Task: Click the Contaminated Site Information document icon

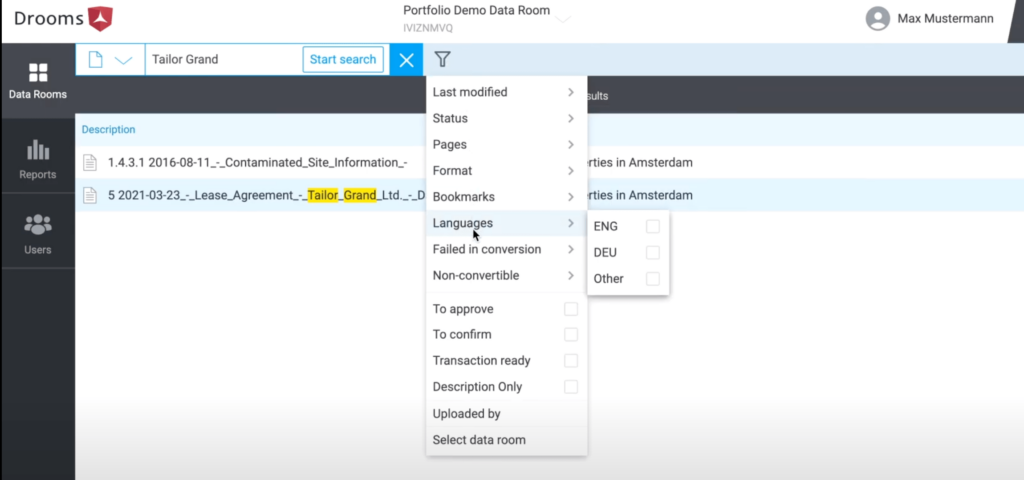Action: click(90, 163)
